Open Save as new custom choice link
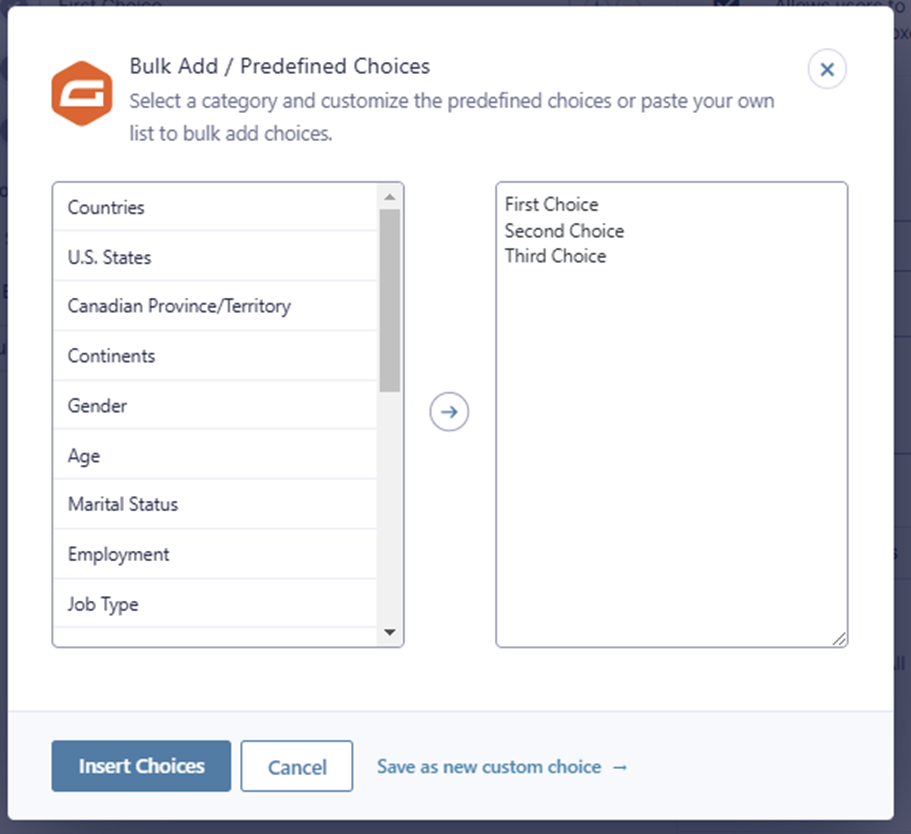Screen dimensions: 911x834 pyautogui.click(x=502, y=767)
